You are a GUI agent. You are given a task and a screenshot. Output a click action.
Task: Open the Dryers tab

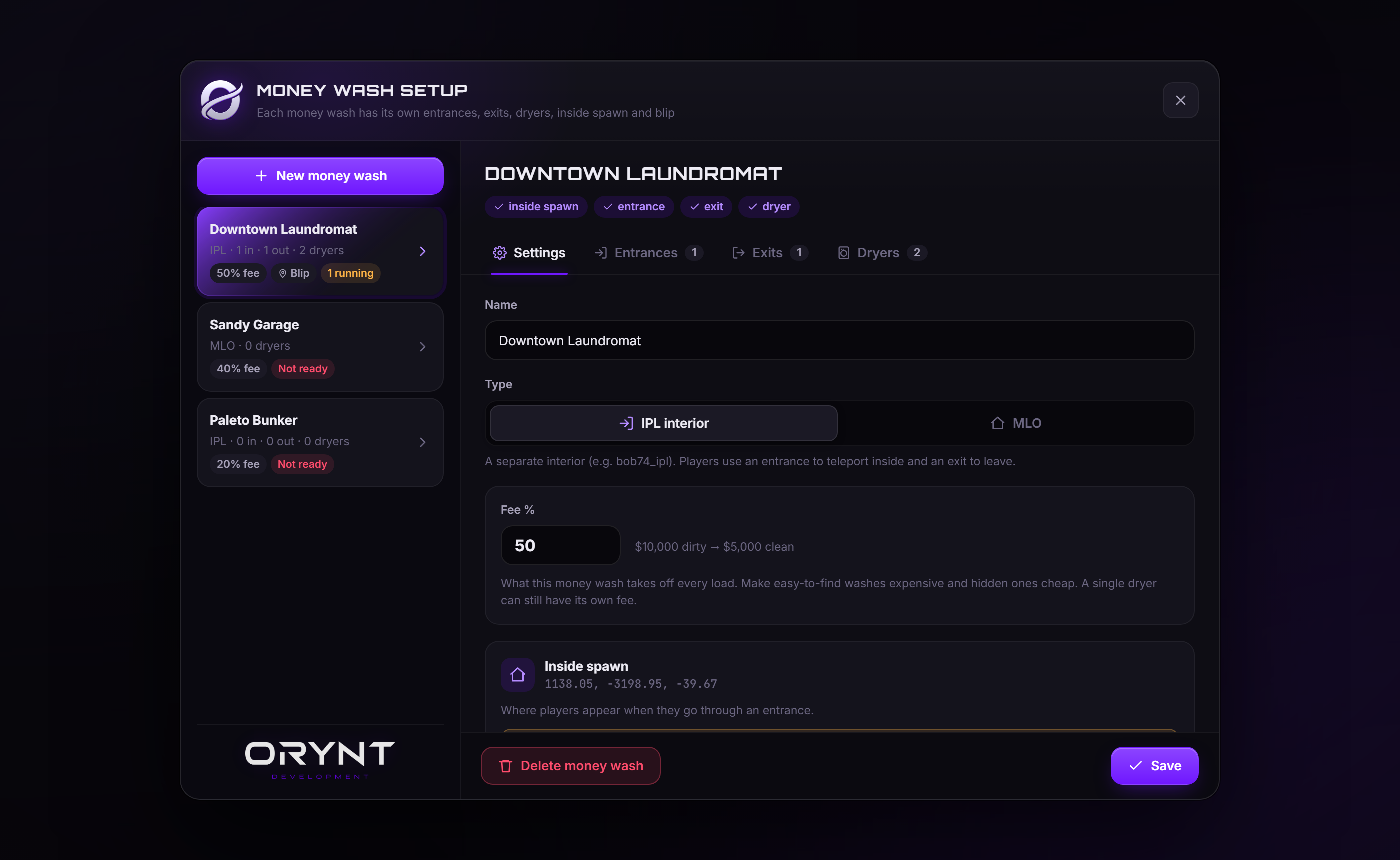[882, 253]
